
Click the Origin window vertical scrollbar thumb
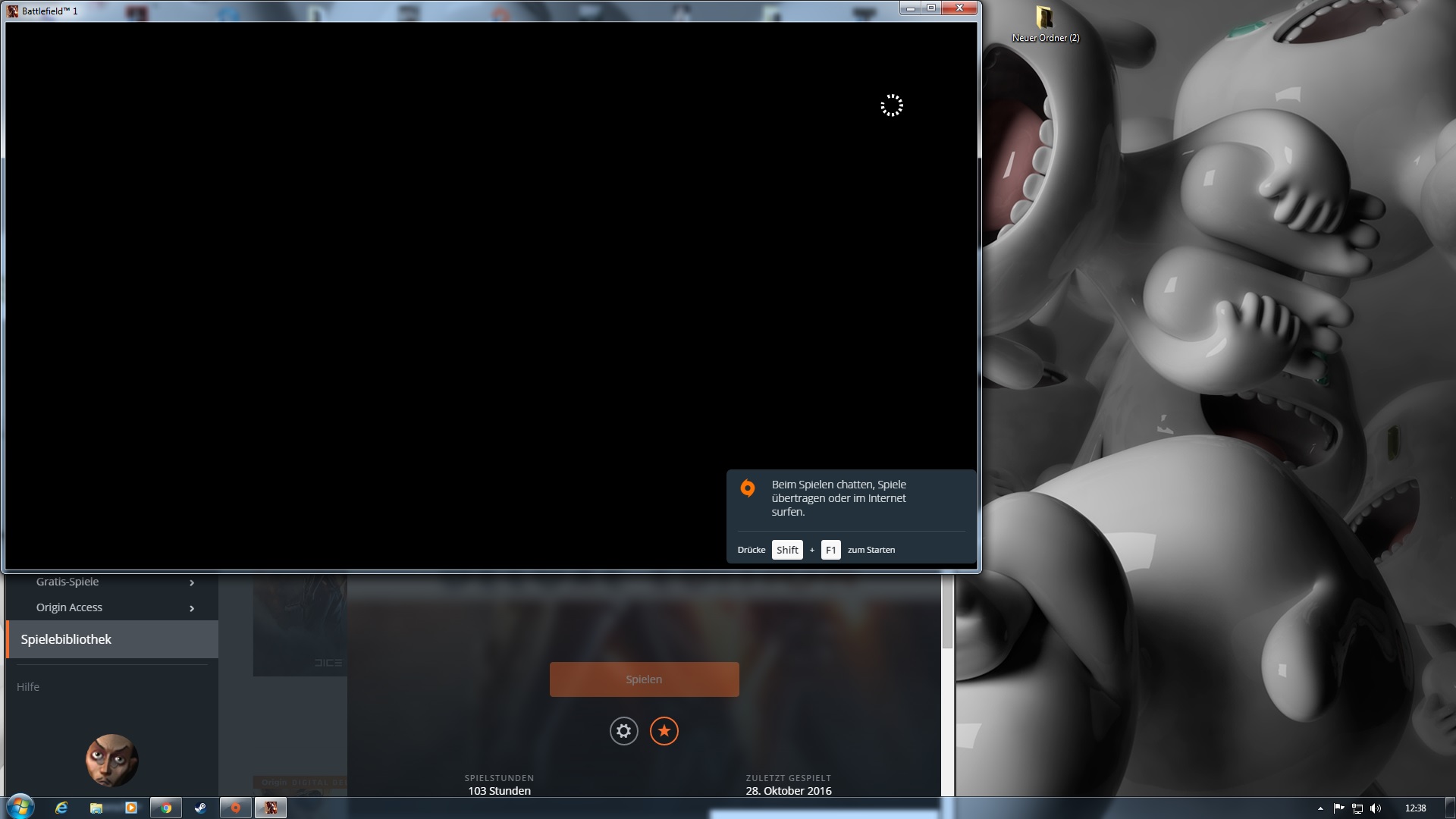(947, 611)
